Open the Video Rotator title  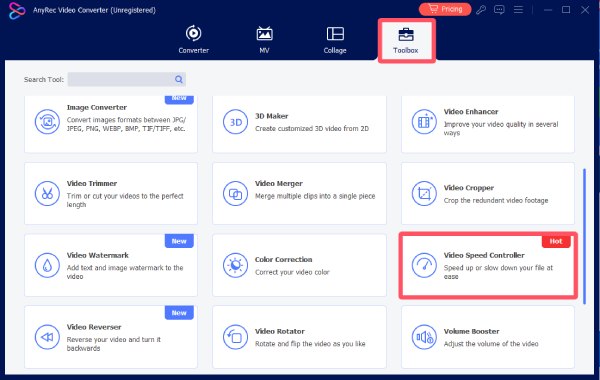pyautogui.click(x=280, y=331)
